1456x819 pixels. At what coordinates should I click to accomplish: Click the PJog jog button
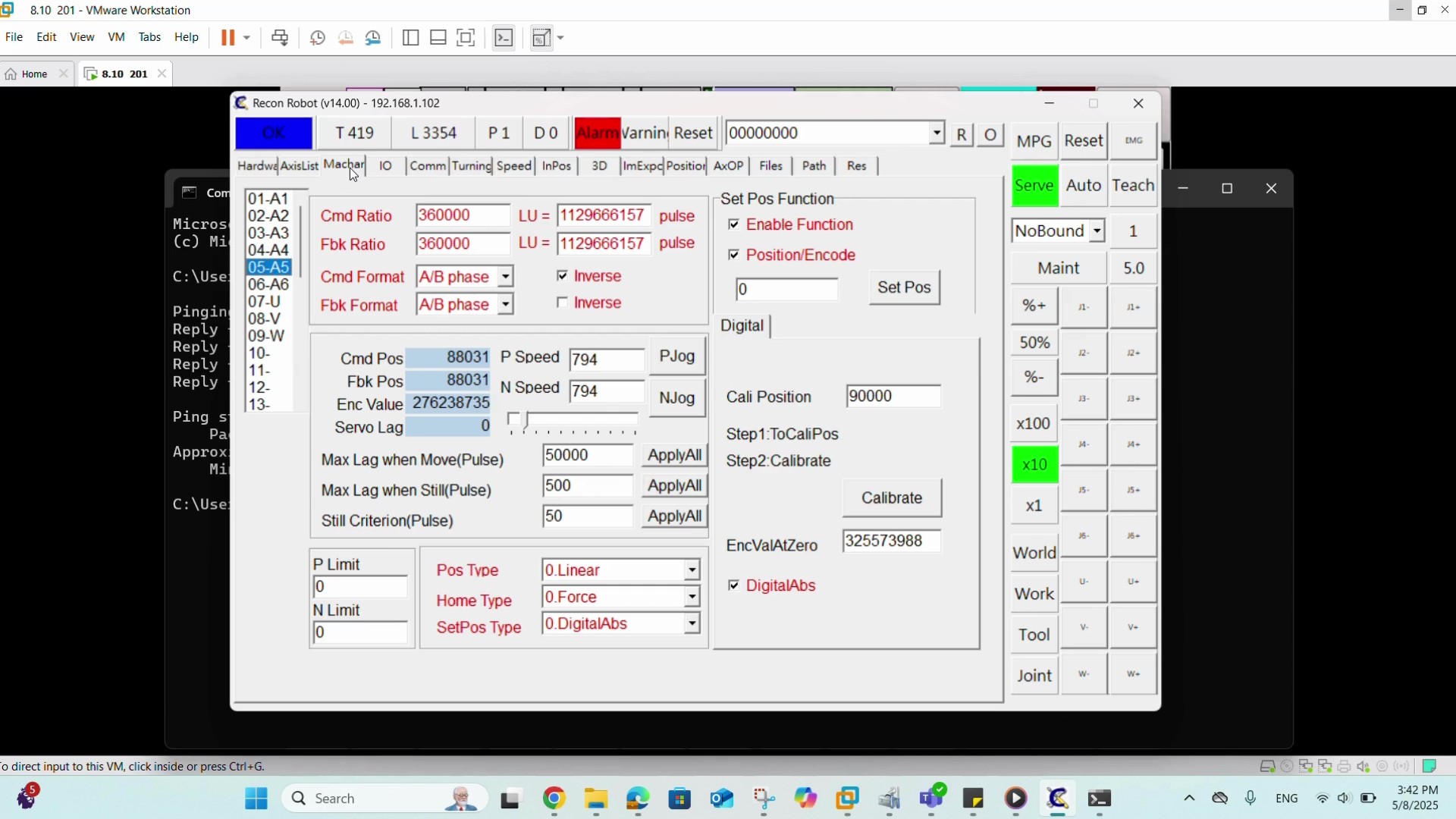(x=677, y=356)
